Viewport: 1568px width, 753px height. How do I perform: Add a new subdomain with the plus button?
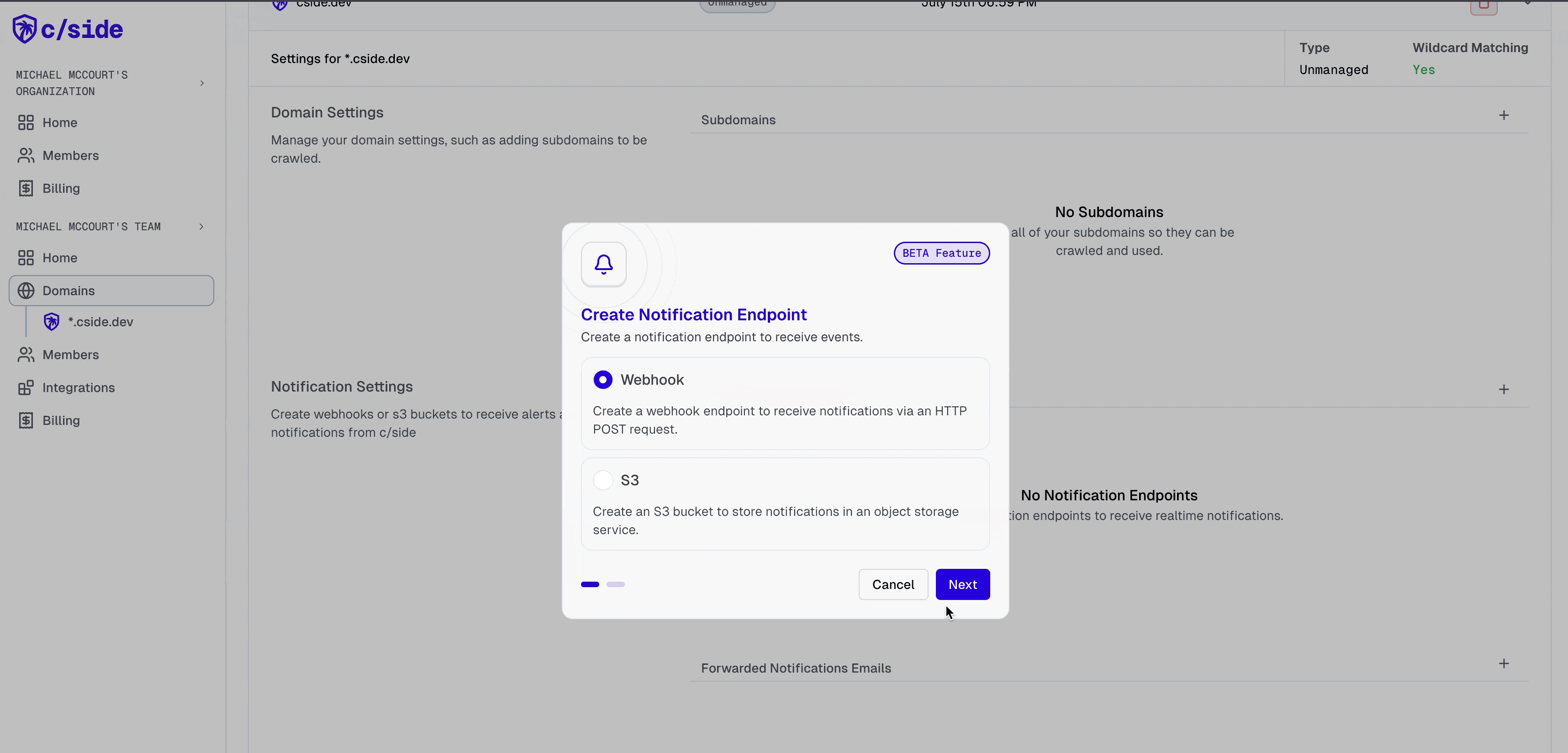pyautogui.click(x=1504, y=115)
